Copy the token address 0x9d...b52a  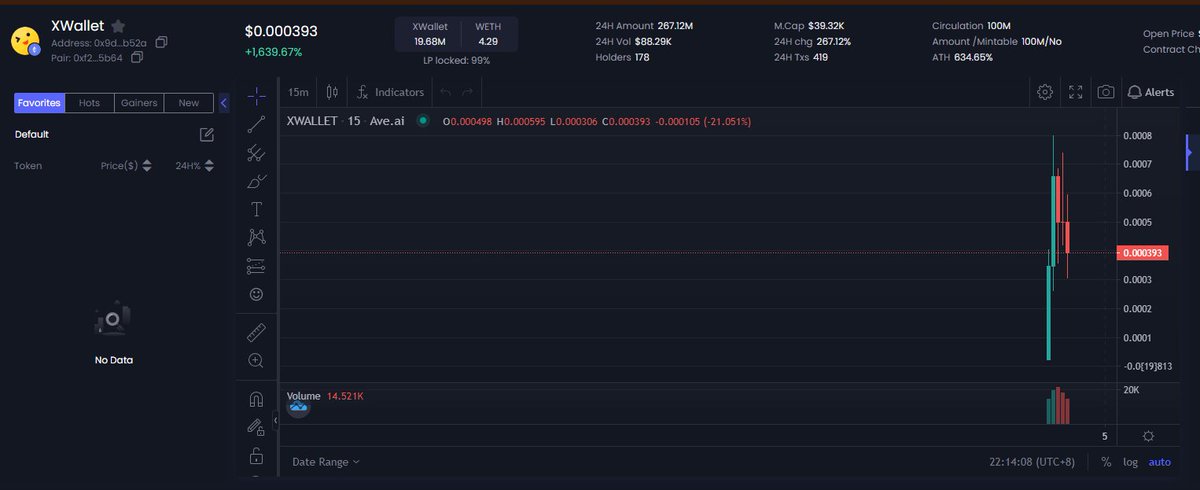click(x=161, y=43)
